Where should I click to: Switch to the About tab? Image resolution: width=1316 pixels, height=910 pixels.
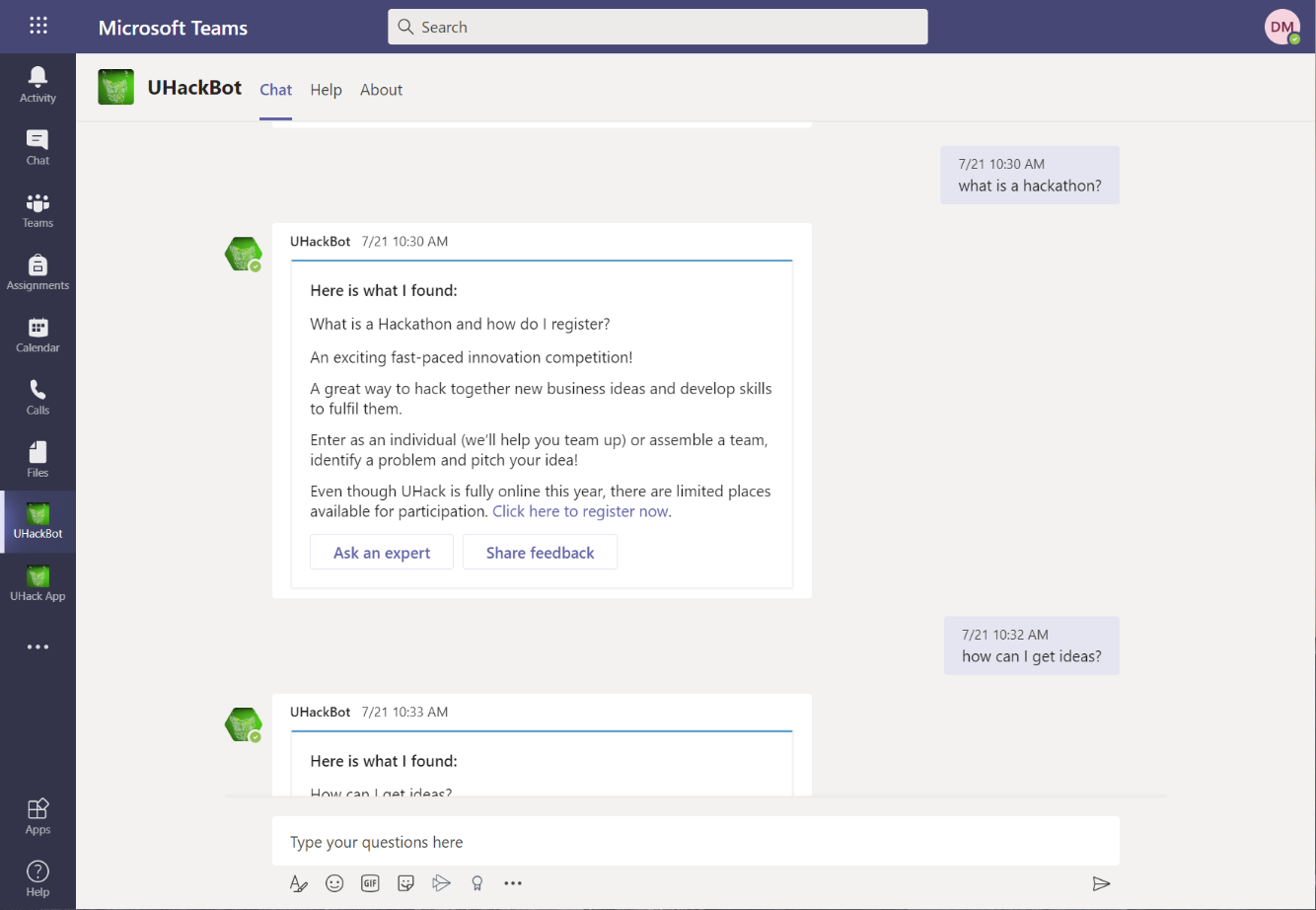point(381,90)
